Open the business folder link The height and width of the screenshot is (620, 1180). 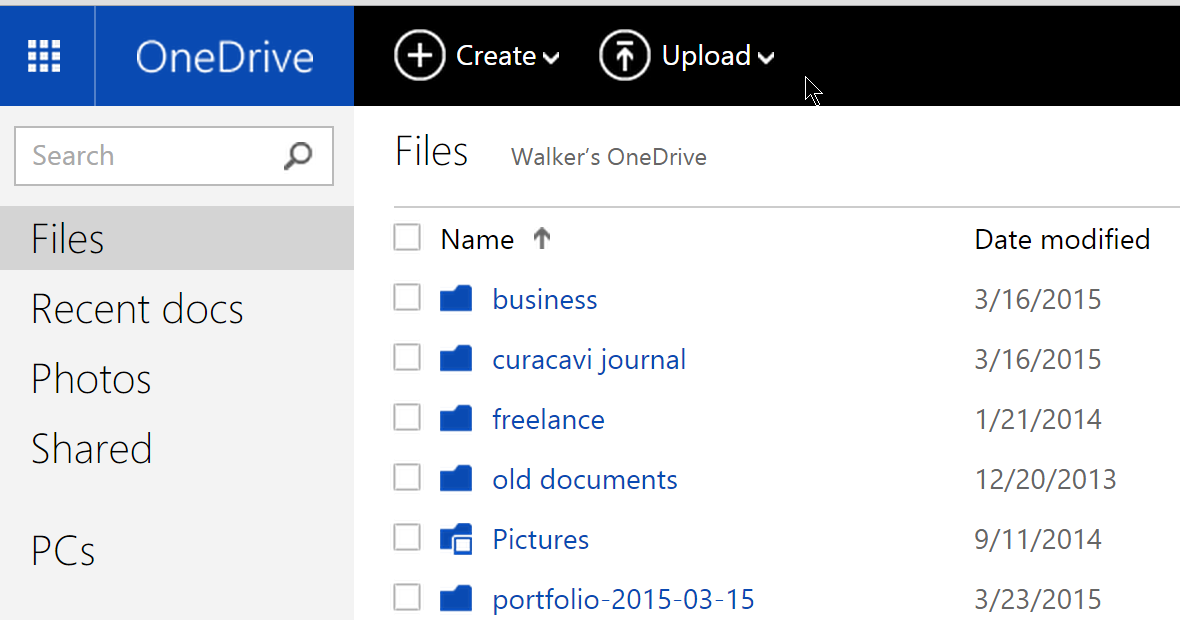point(545,299)
